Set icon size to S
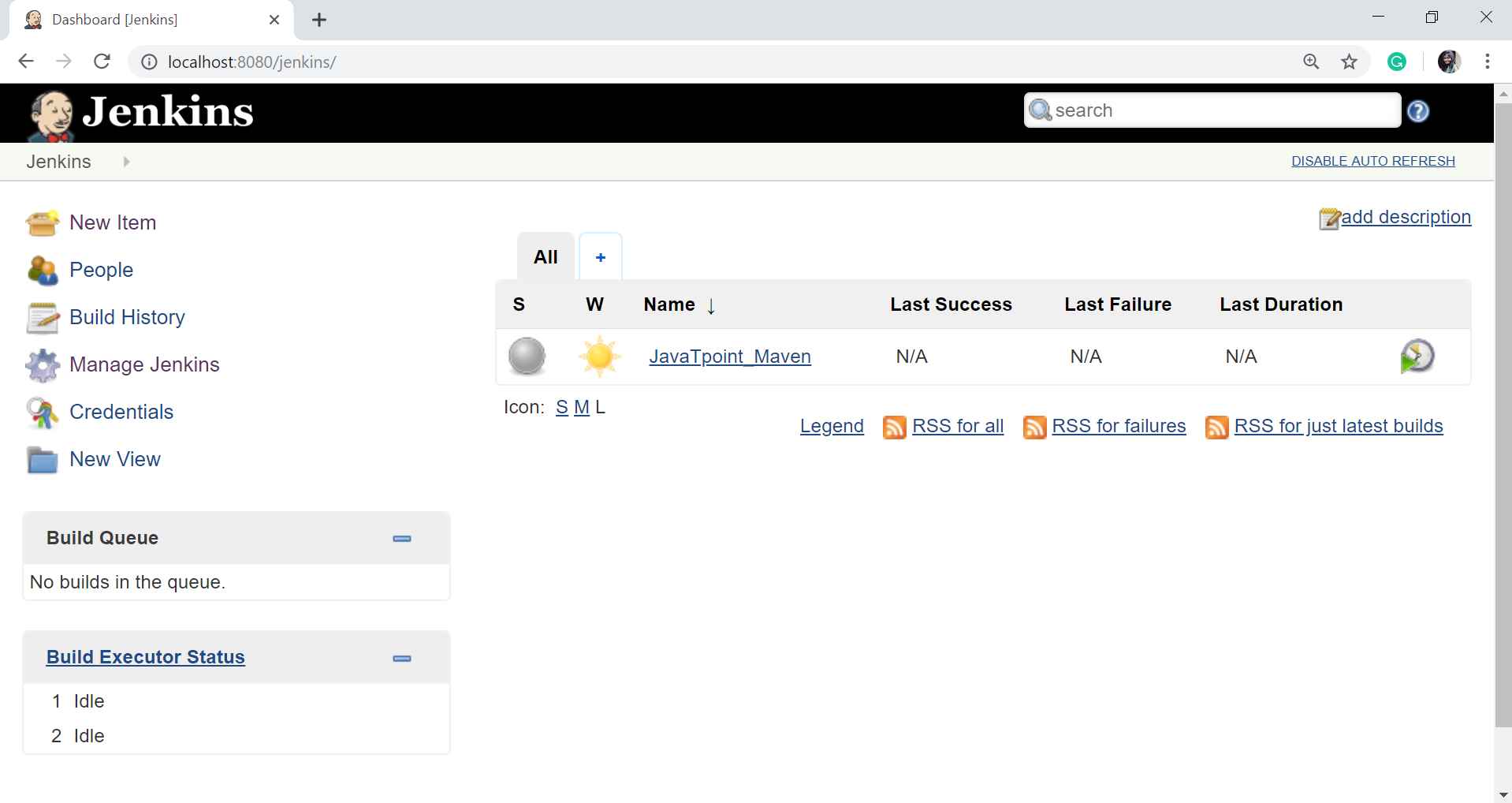This screenshot has height=803, width=1512. (x=562, y=408)
